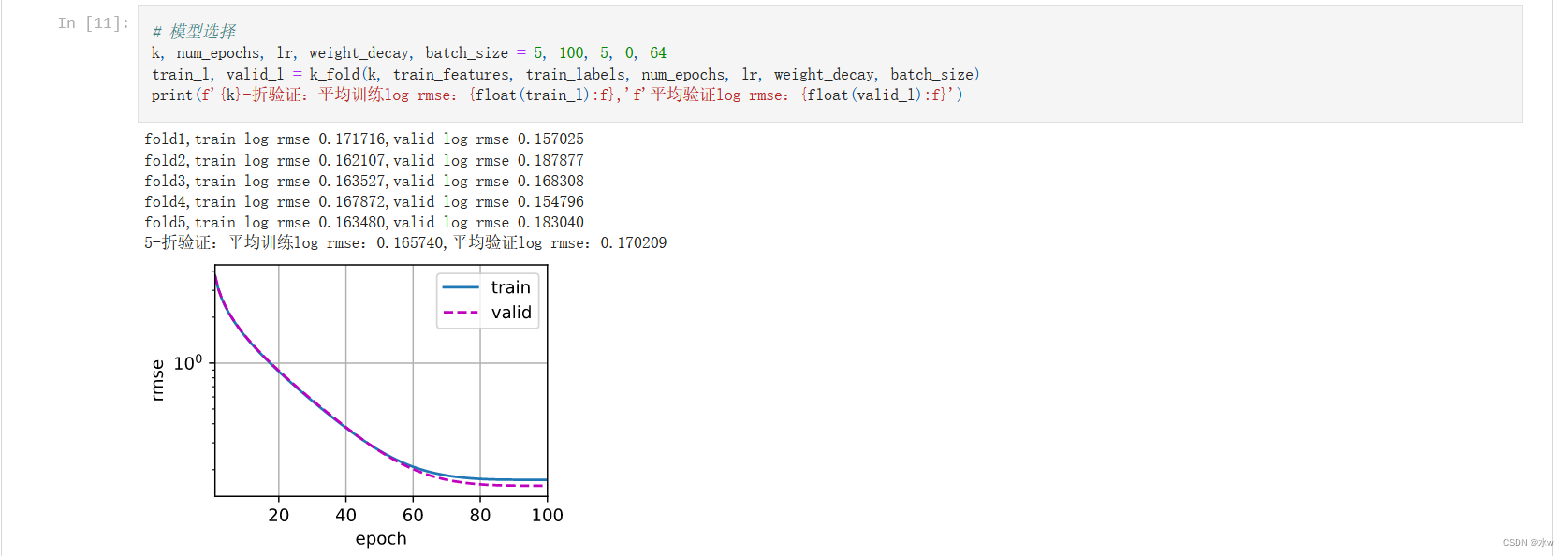Viewport: 1568px width, 556px height.
Task: Click the x-axis tick label 40
Action: tap(346, 515)
